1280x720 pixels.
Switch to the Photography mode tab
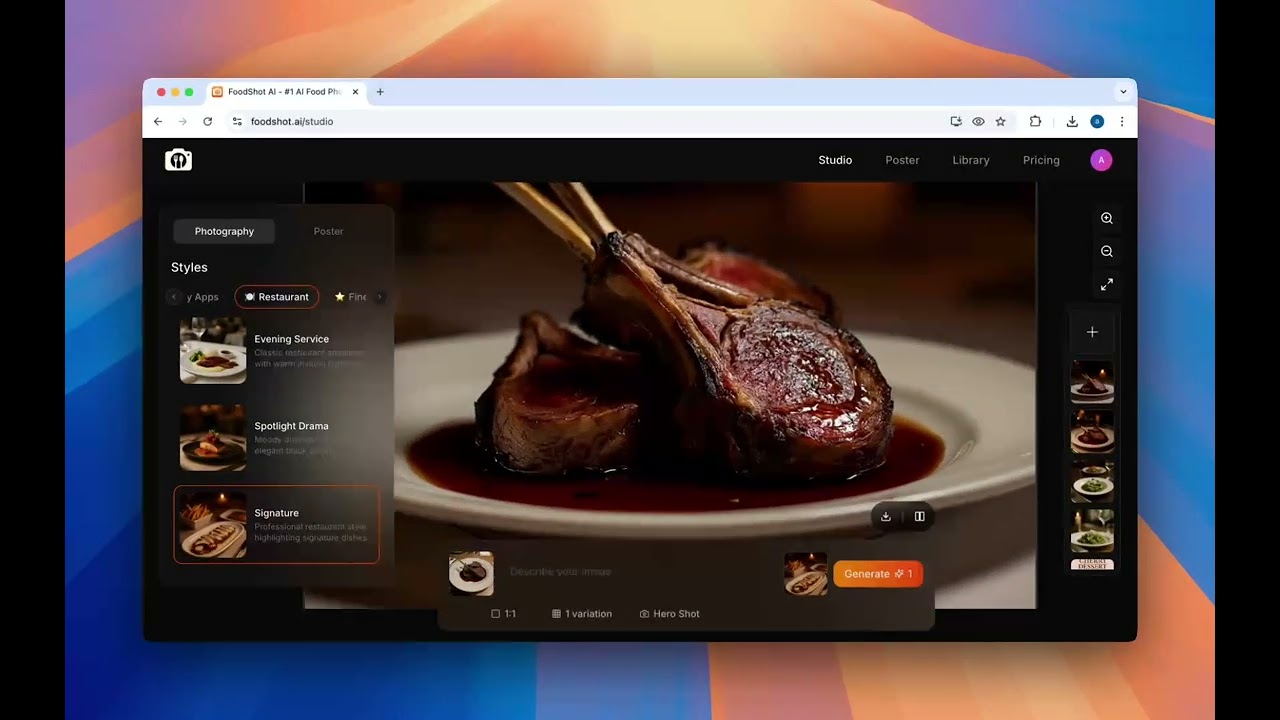[224, 231]
